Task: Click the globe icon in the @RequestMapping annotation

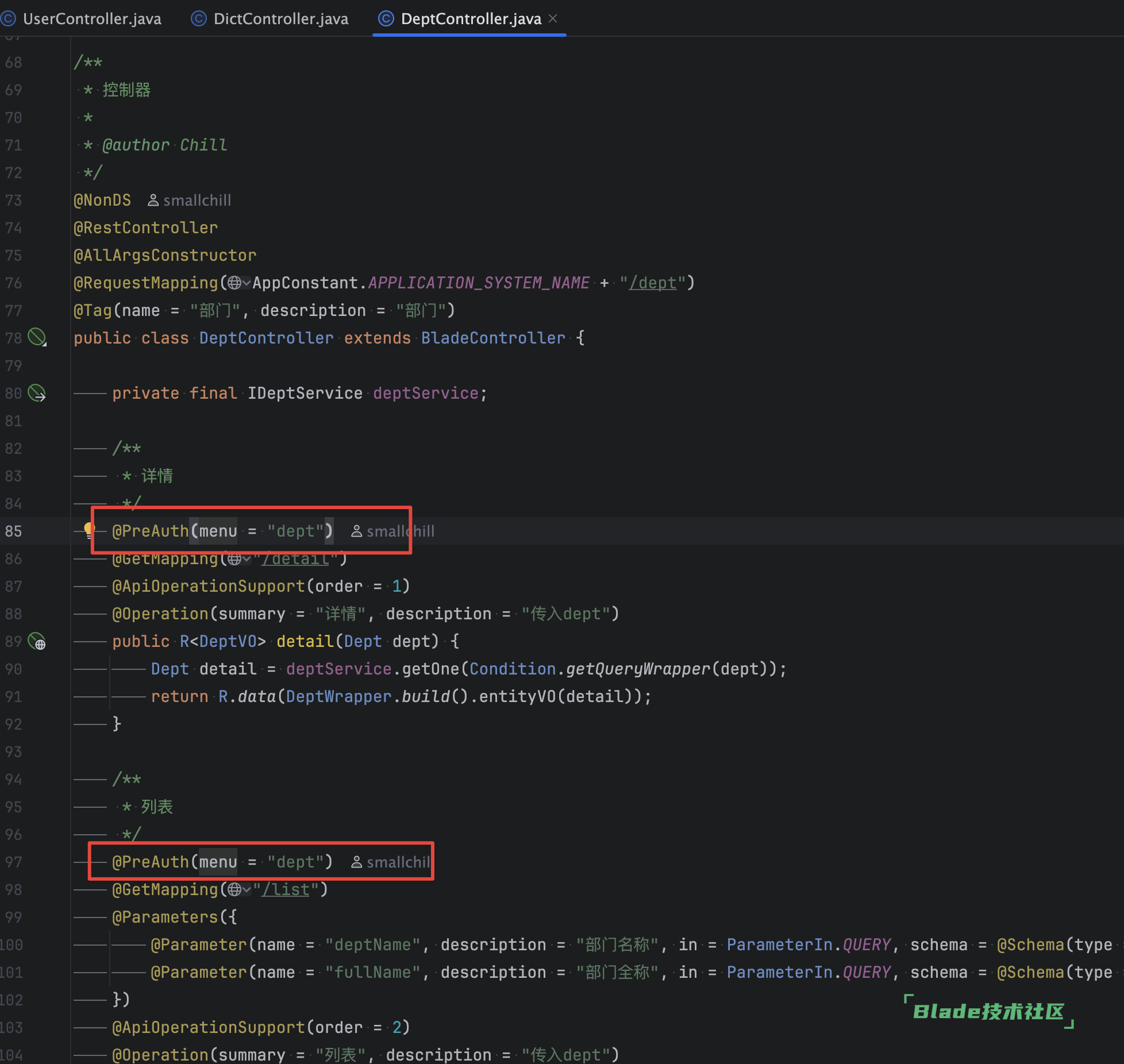Action: 234,283
